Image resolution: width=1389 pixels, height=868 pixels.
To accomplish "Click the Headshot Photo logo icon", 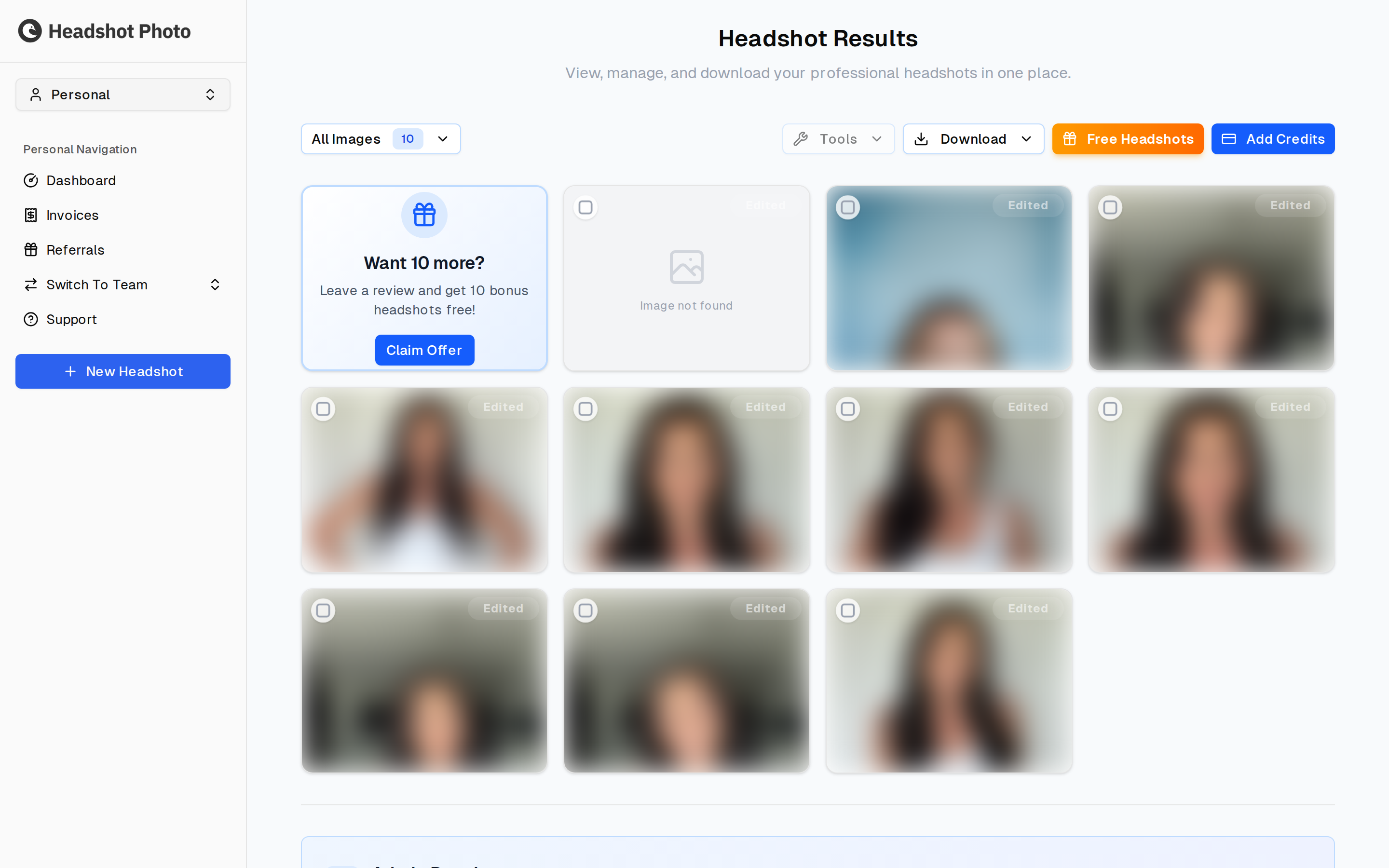I will tap(30, 31).
